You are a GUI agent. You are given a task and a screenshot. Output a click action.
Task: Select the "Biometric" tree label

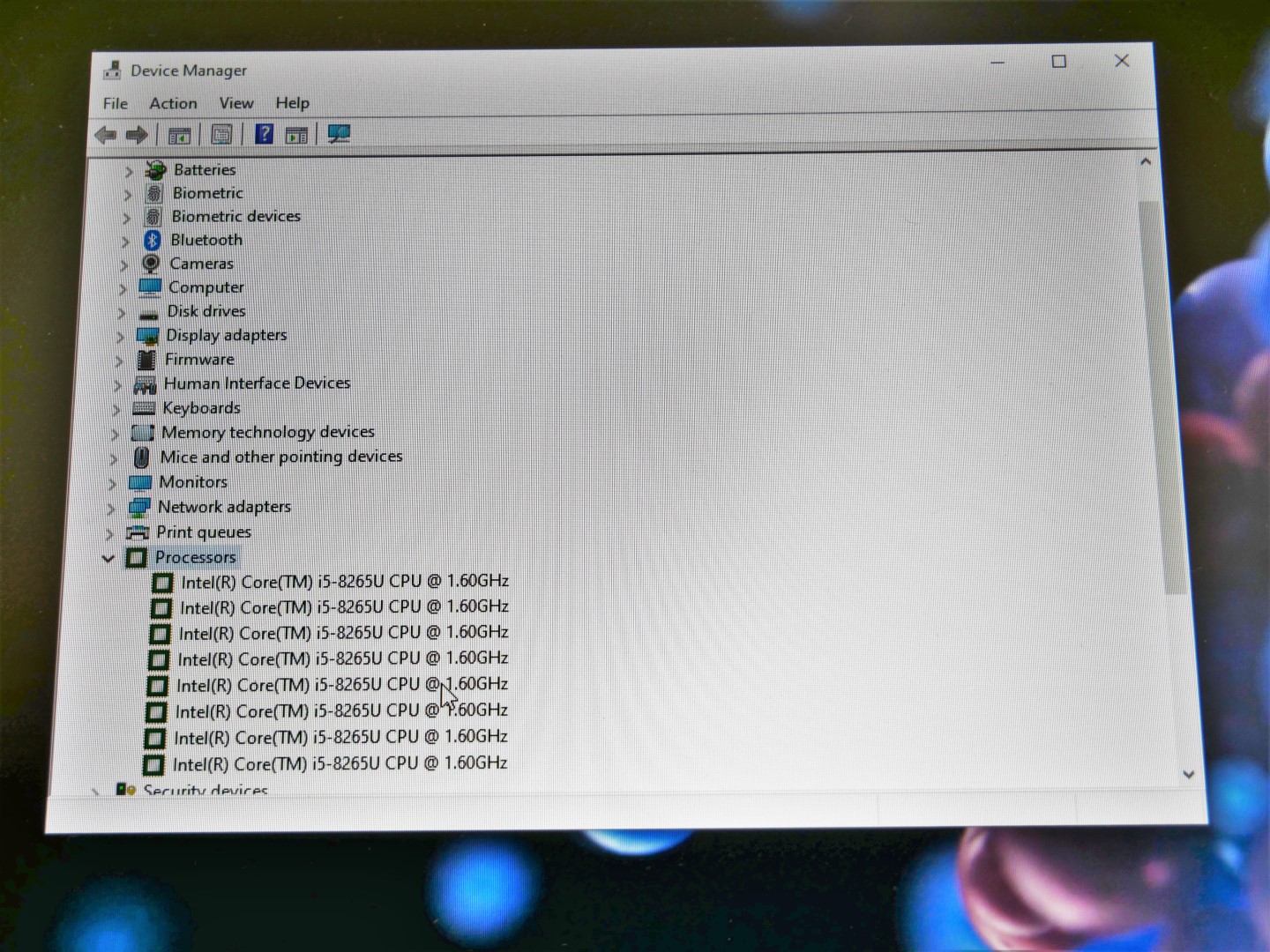[208, 193]
